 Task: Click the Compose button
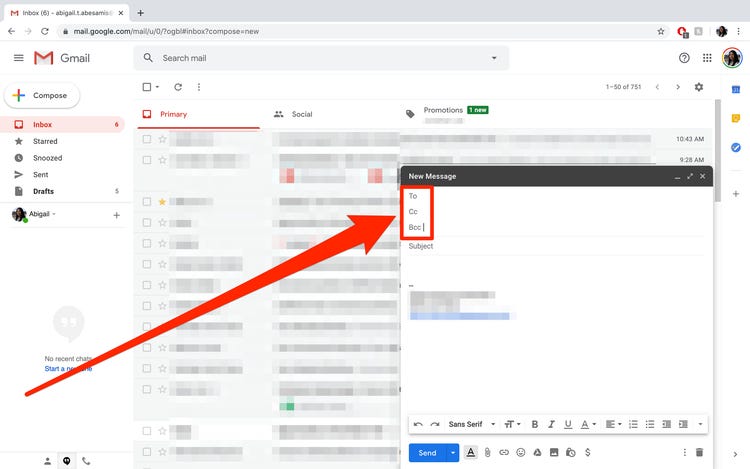42,96
